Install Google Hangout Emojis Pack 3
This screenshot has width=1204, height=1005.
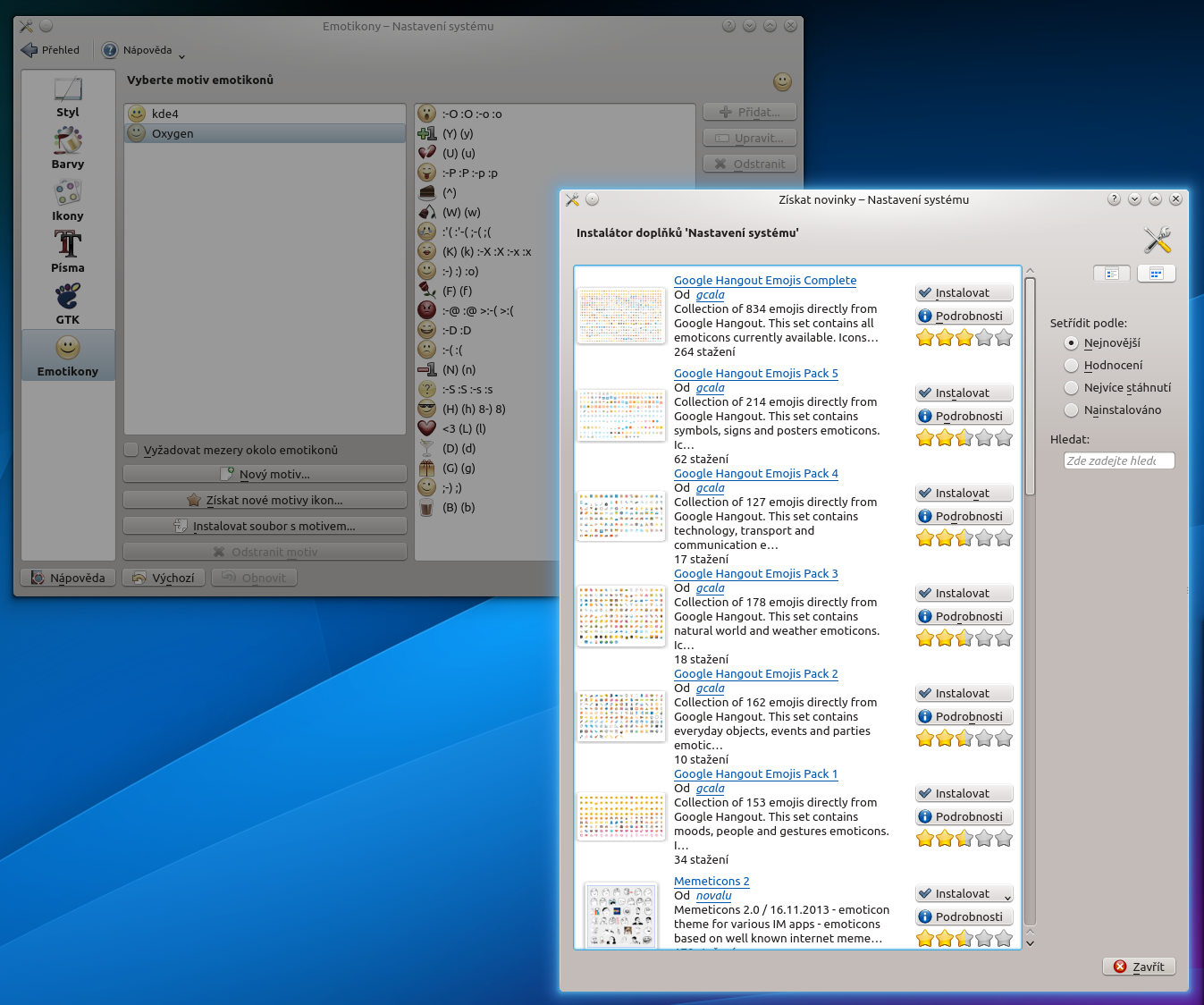coord(964,593)
